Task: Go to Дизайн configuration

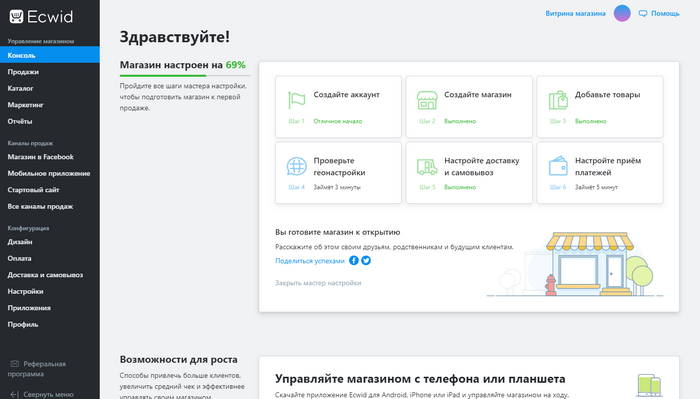Action: [x=20, y=242]
